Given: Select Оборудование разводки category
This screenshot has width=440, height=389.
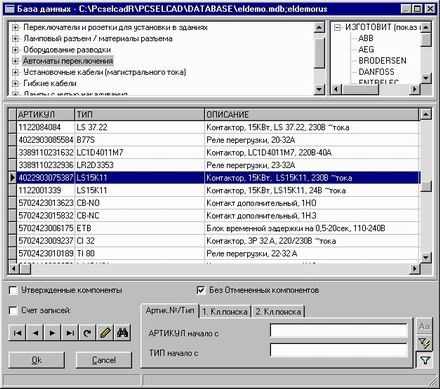Looking at the screenshot, I should click(67, 50).
